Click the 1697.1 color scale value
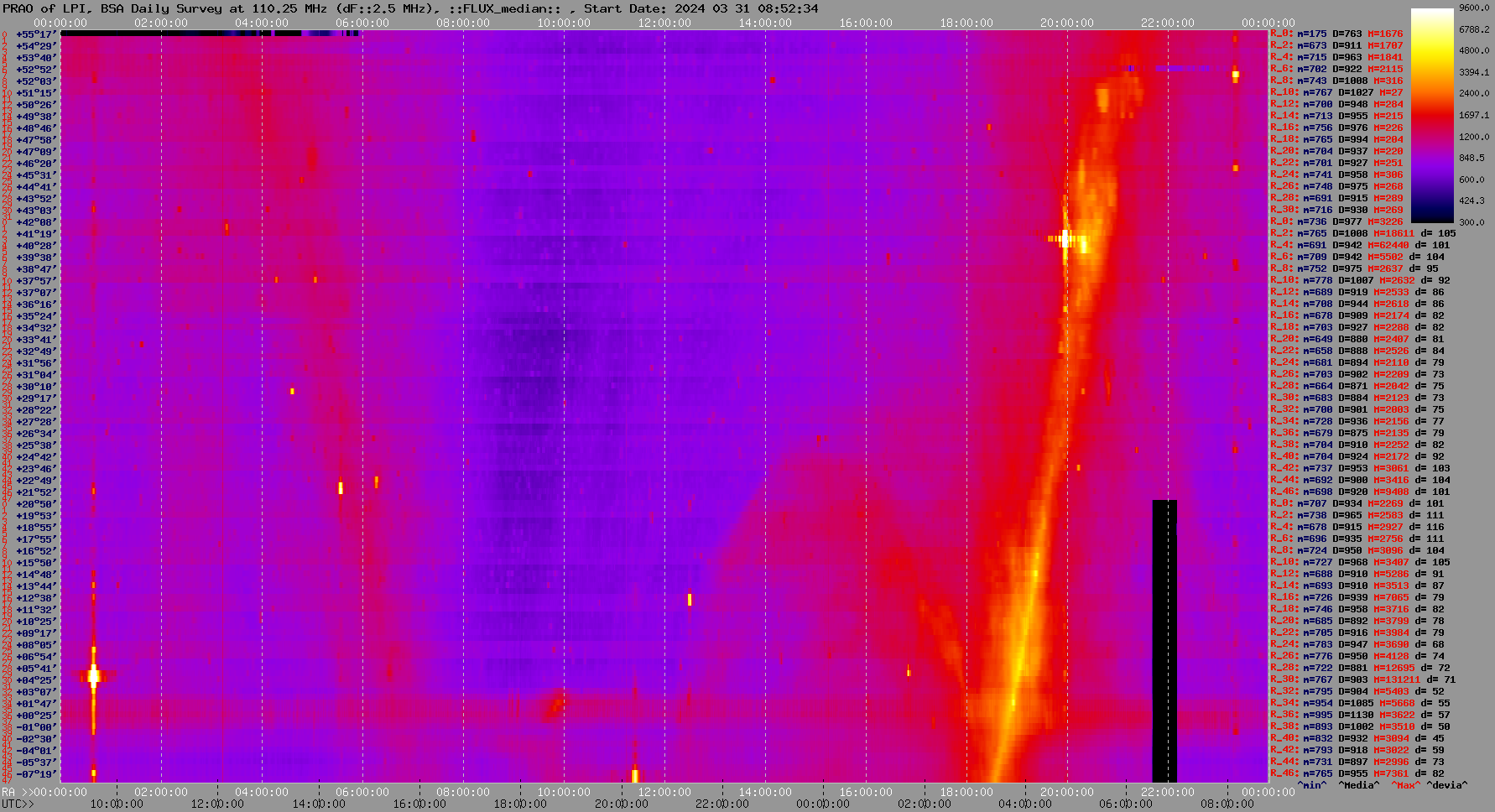This screenshot has height=812, width=1495. point(1474,115)
